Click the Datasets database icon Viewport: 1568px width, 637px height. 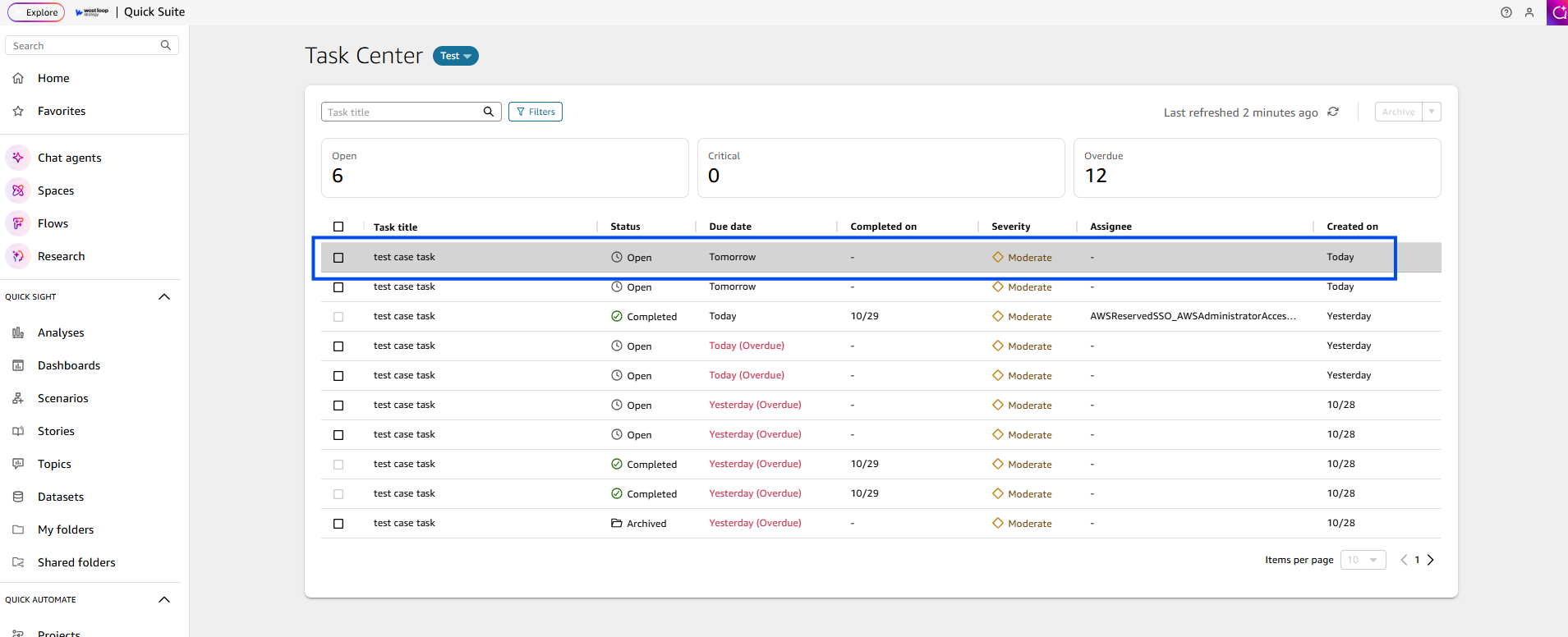pyautogui.click(x=18, y=497)
